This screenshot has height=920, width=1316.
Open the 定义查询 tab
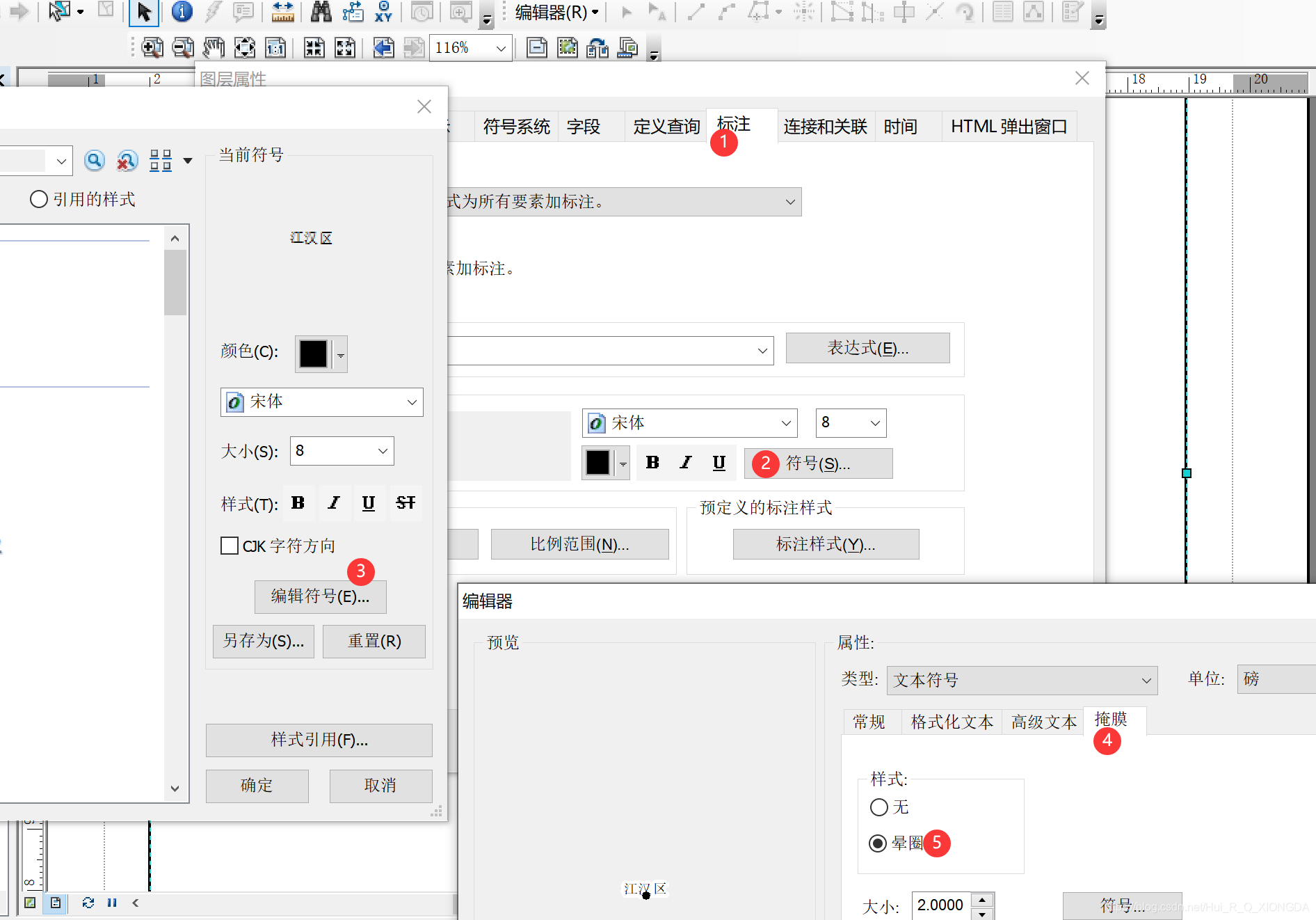(666, 127)
